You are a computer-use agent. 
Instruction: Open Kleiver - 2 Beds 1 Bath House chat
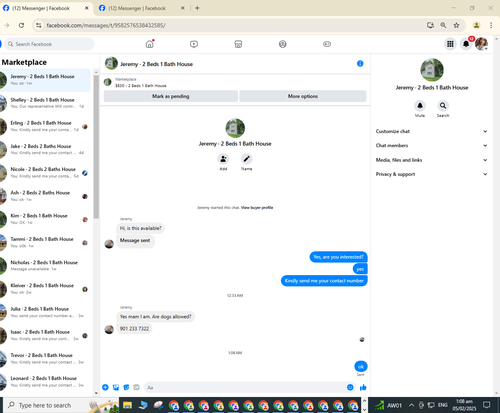tap(45, 289)
